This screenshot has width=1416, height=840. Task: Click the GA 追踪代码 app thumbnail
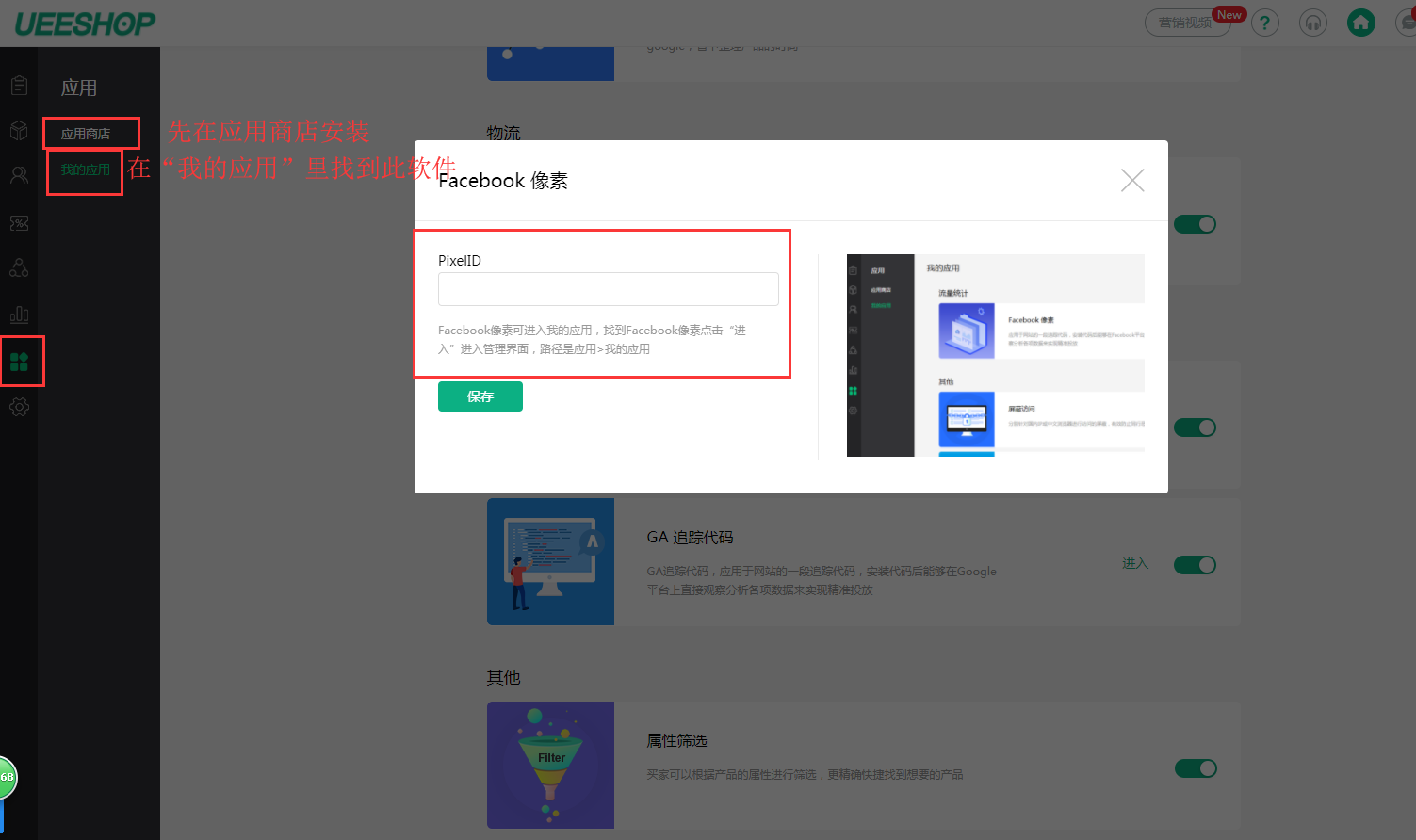[x=550, y=561]
